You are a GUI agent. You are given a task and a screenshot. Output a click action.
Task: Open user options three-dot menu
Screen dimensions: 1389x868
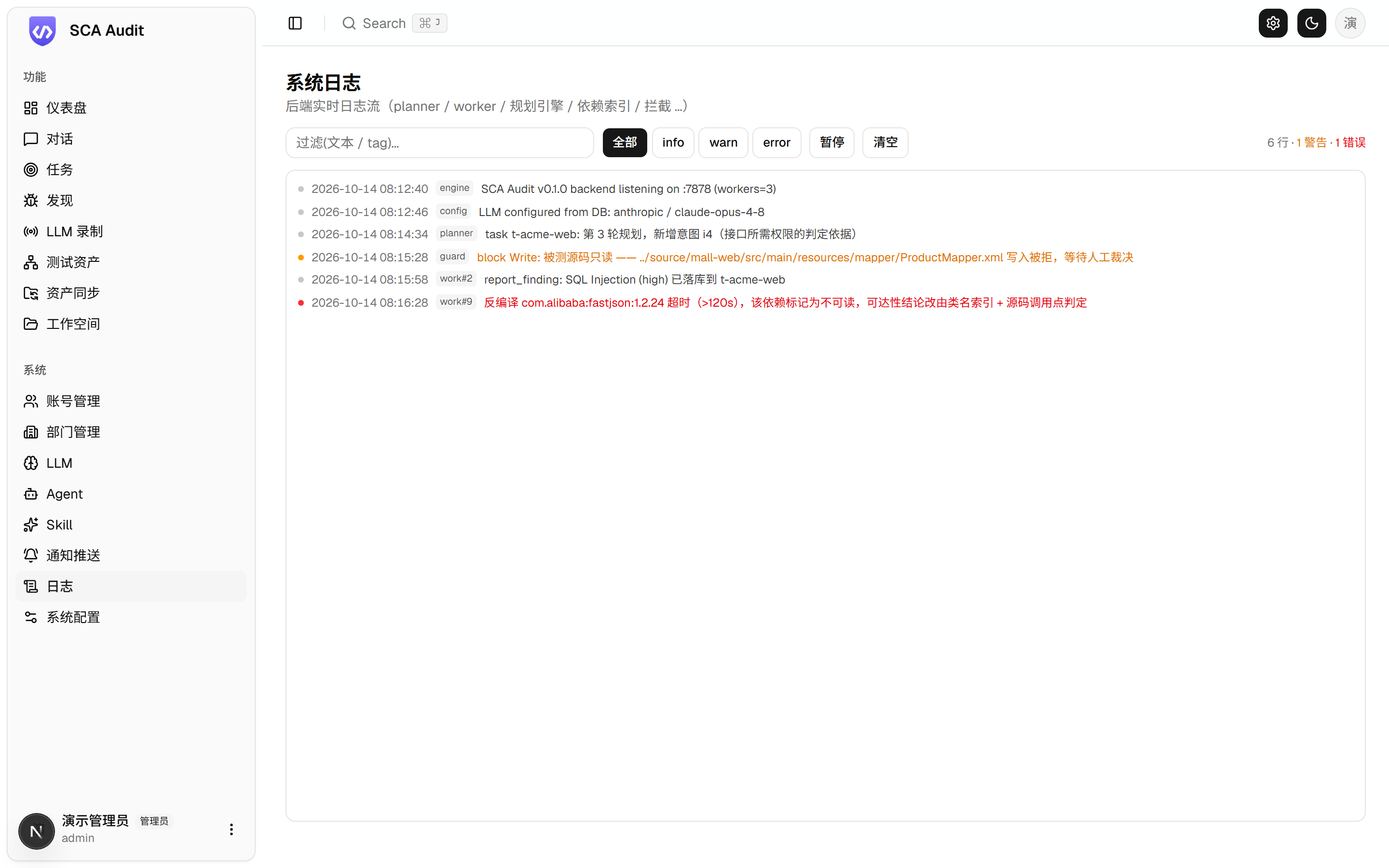pyautogui.click(x=231, y=829)
